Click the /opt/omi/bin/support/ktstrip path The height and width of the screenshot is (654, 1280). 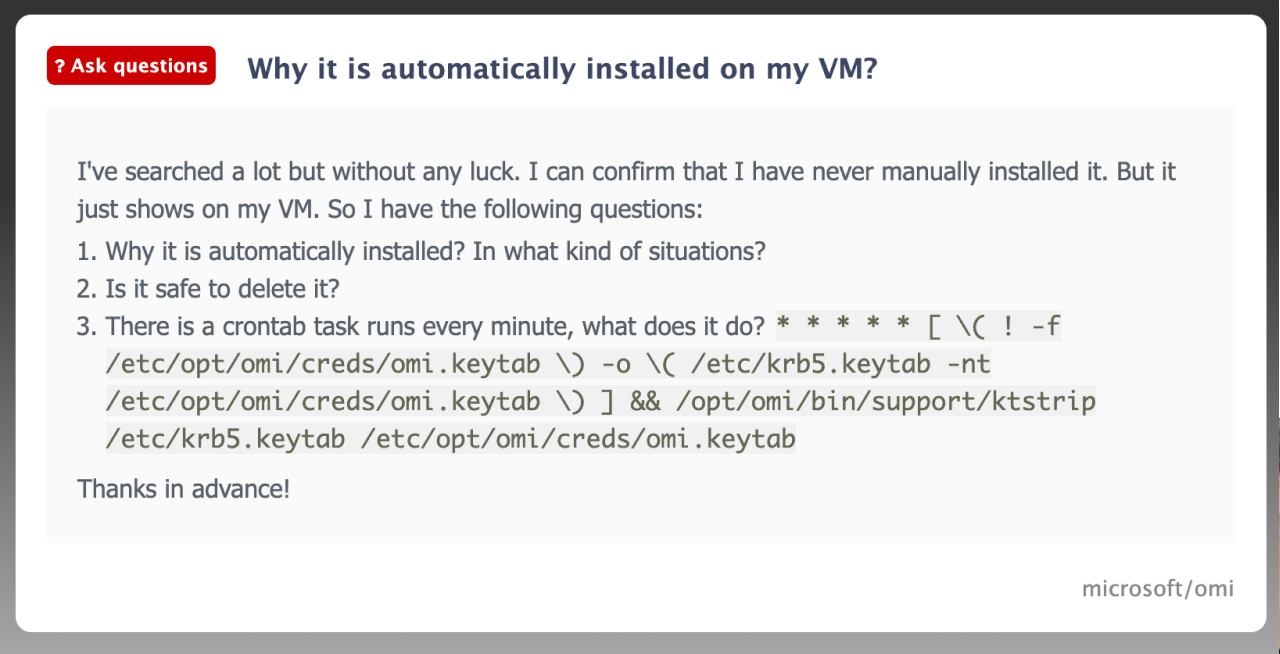click(x=886, y=402)
